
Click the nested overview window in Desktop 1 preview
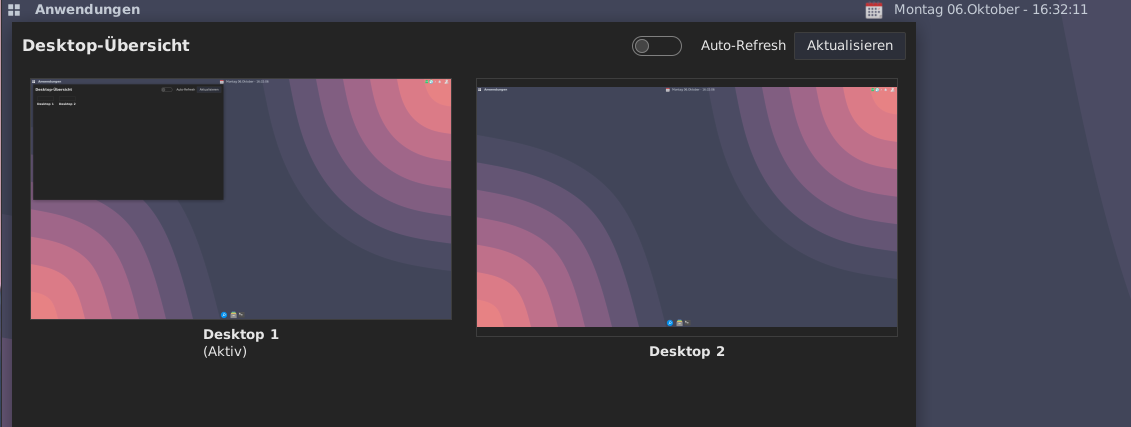(128, 142)
